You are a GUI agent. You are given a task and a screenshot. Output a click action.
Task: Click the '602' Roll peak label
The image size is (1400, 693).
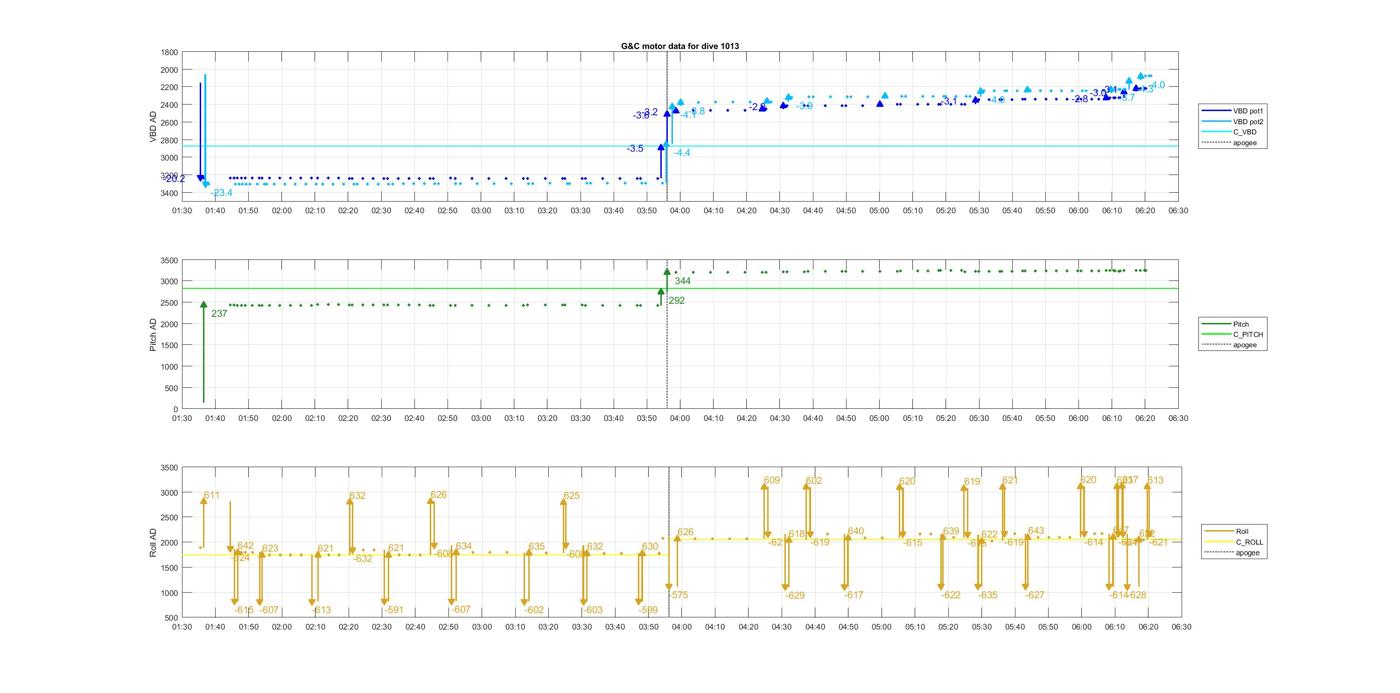click(x=814, y=481)
